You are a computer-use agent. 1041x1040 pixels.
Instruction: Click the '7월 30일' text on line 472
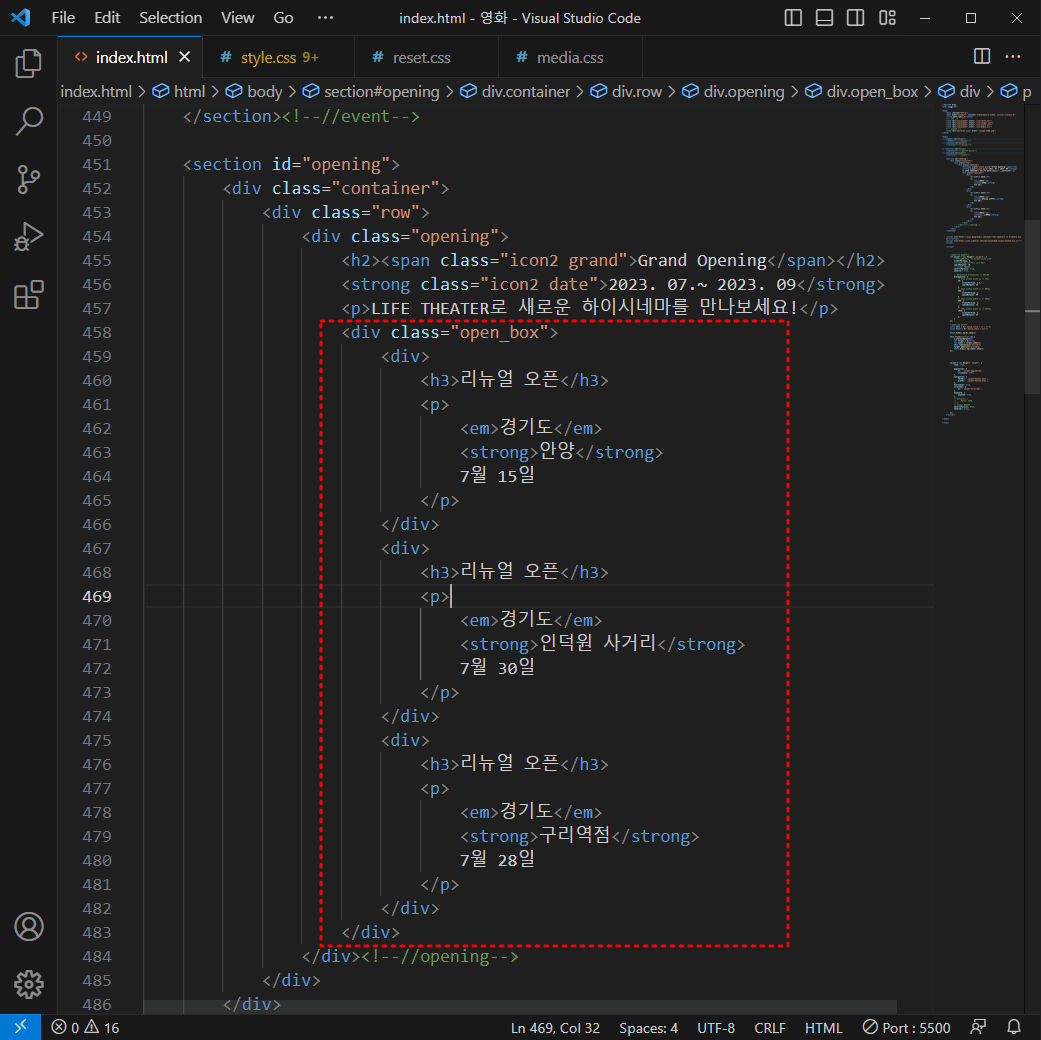coord(497,667)
